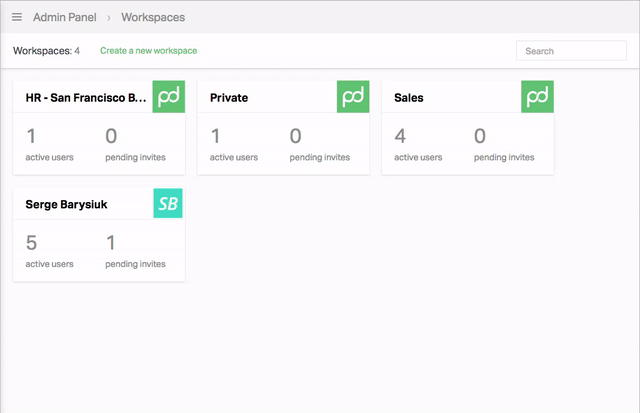Image resolution: width=640 pixels, height=413 pixels.
Task: Click the Private workspace logo
Action: (353, 97)
